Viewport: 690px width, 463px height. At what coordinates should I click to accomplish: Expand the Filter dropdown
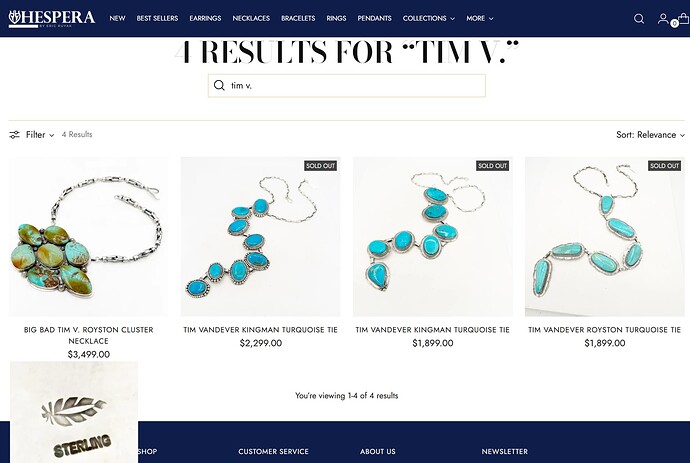click(x=40, y=135)
